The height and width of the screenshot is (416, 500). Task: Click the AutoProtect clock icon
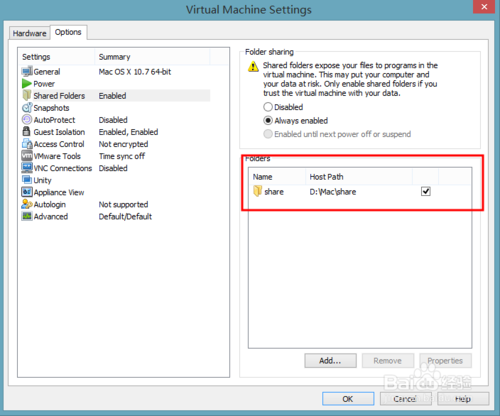27,120
